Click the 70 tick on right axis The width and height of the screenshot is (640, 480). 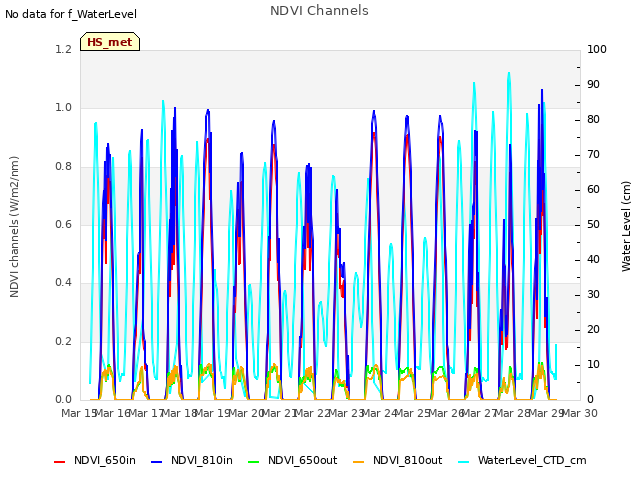click(x=593, y=155)
